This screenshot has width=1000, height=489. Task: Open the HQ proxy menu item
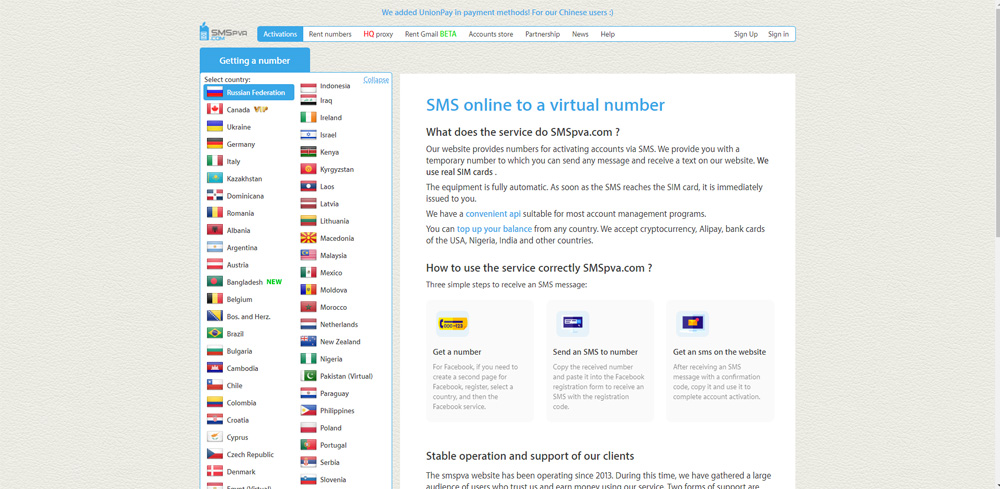click(x=378, y=34)
